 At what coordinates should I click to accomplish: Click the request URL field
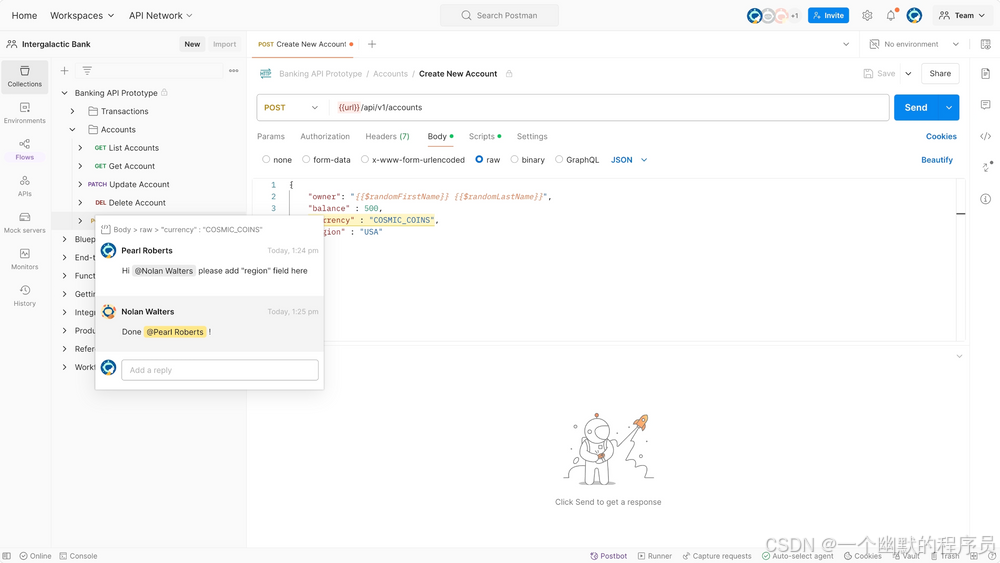(x=610, y=108)
